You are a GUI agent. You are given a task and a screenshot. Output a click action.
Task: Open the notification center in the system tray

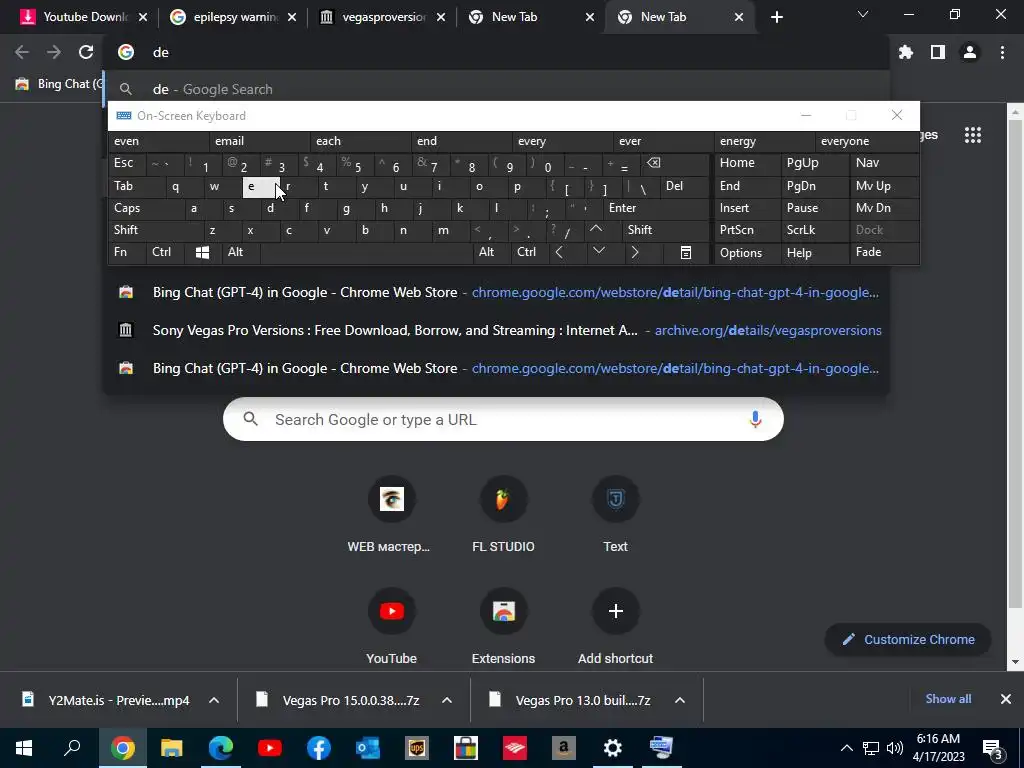(x=993, y=748)
